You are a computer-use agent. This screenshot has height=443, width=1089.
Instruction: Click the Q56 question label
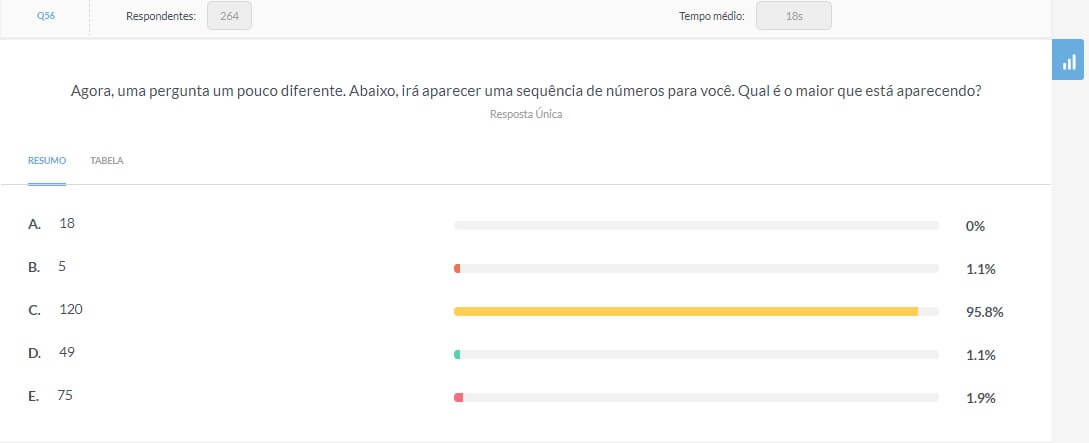point(46,16)
